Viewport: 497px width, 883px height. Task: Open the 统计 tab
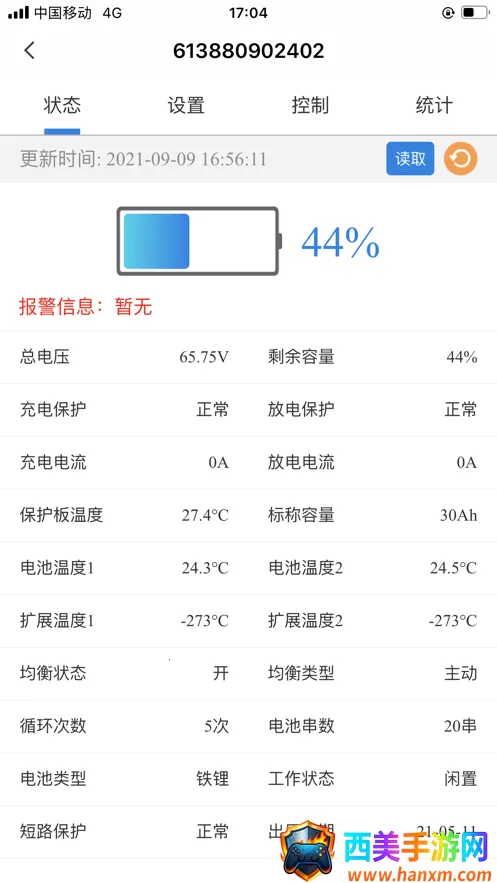434,105
